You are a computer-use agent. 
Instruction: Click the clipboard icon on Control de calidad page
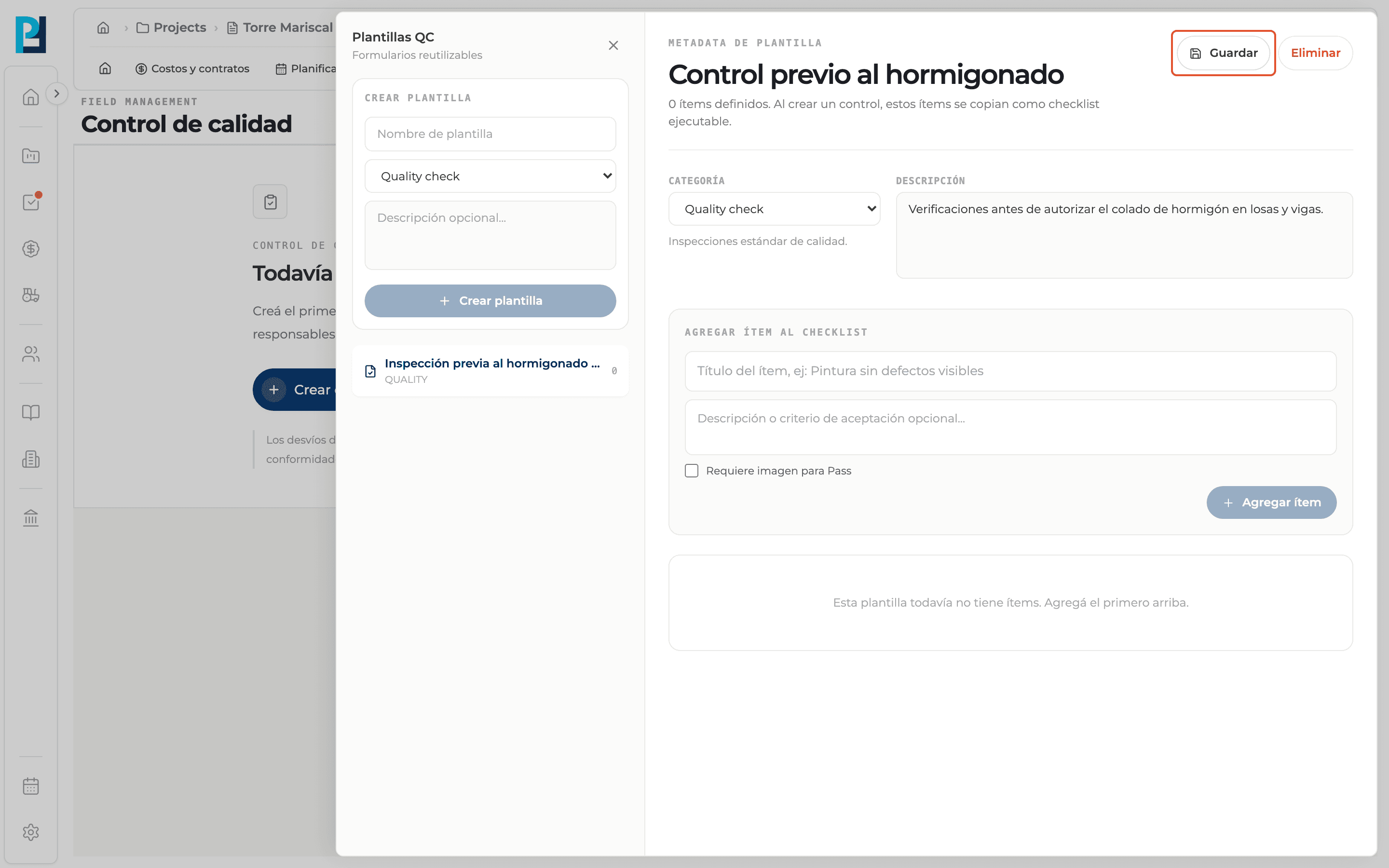[270, 202]
